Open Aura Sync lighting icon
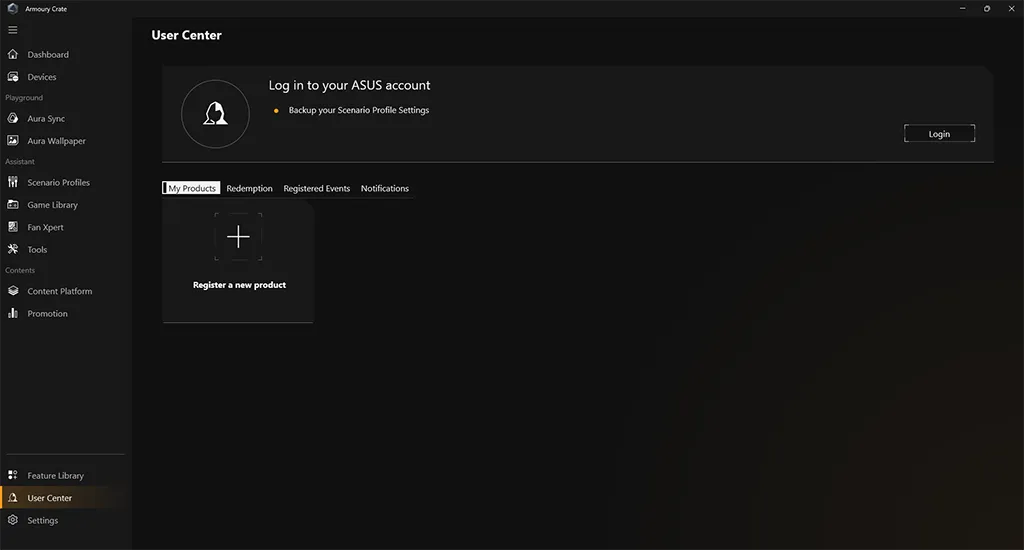This screenshot has height=550, width=1024. pyautogui.click(x=13, y=119)
